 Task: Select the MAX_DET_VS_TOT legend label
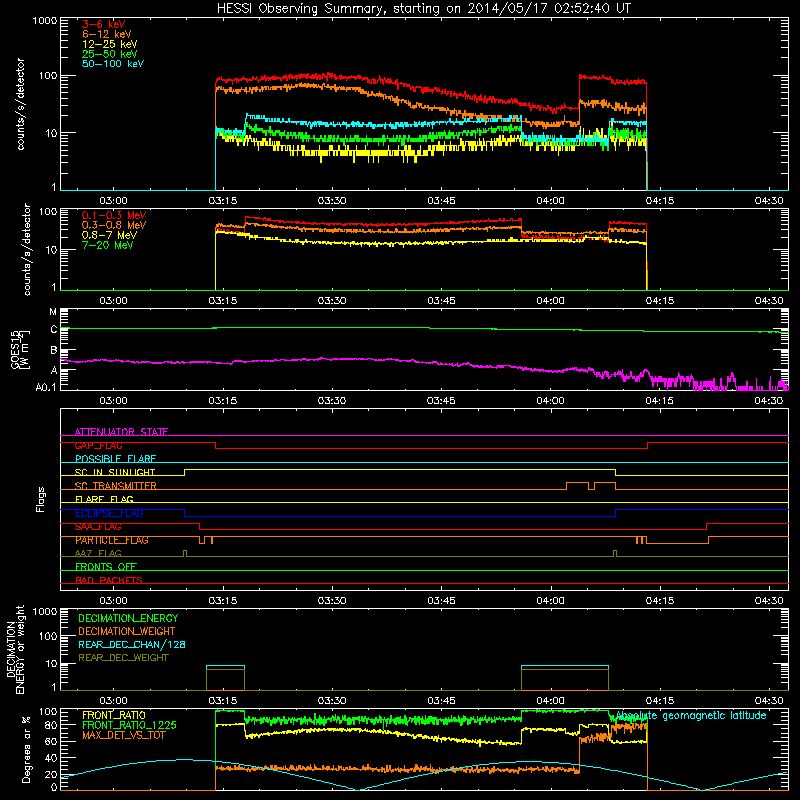(123, 735)
